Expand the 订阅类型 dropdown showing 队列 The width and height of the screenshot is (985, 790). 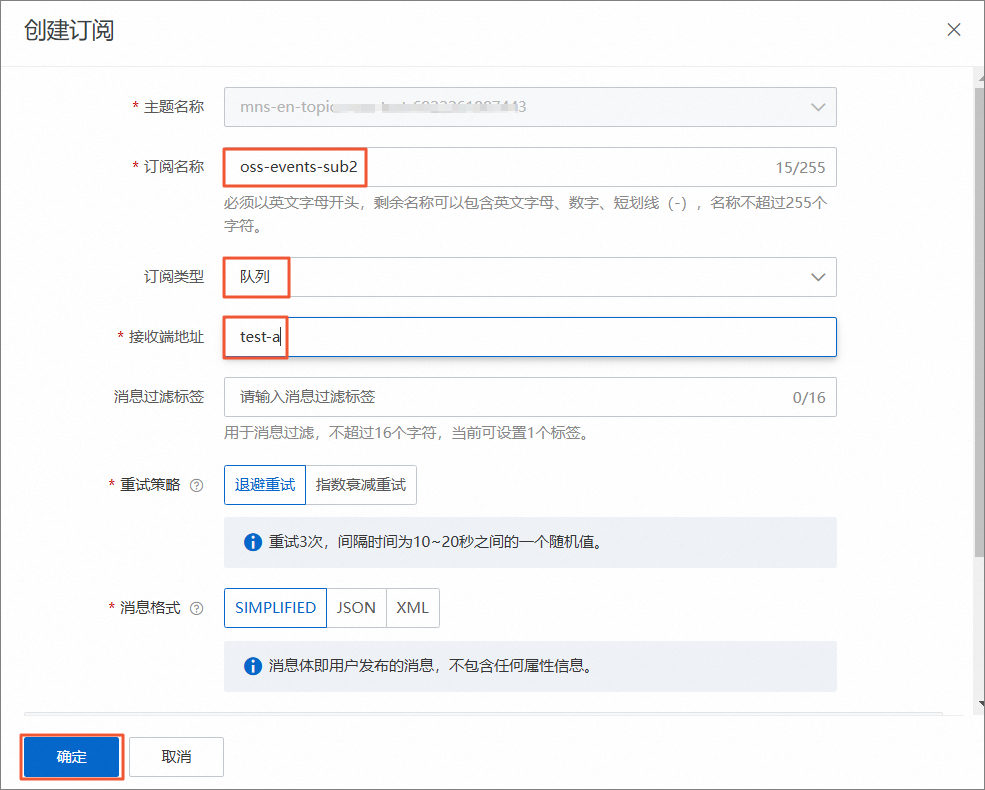tap(530, 277)
